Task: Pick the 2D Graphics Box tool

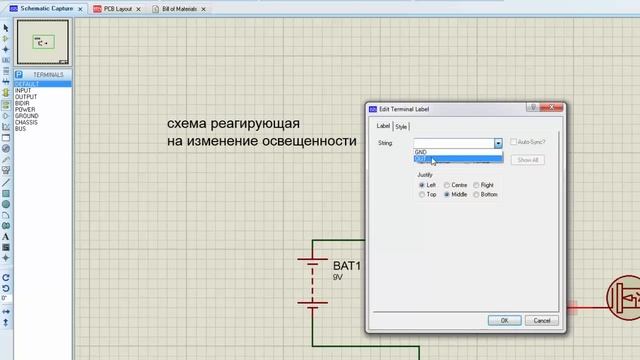Action: coord(6,193)
